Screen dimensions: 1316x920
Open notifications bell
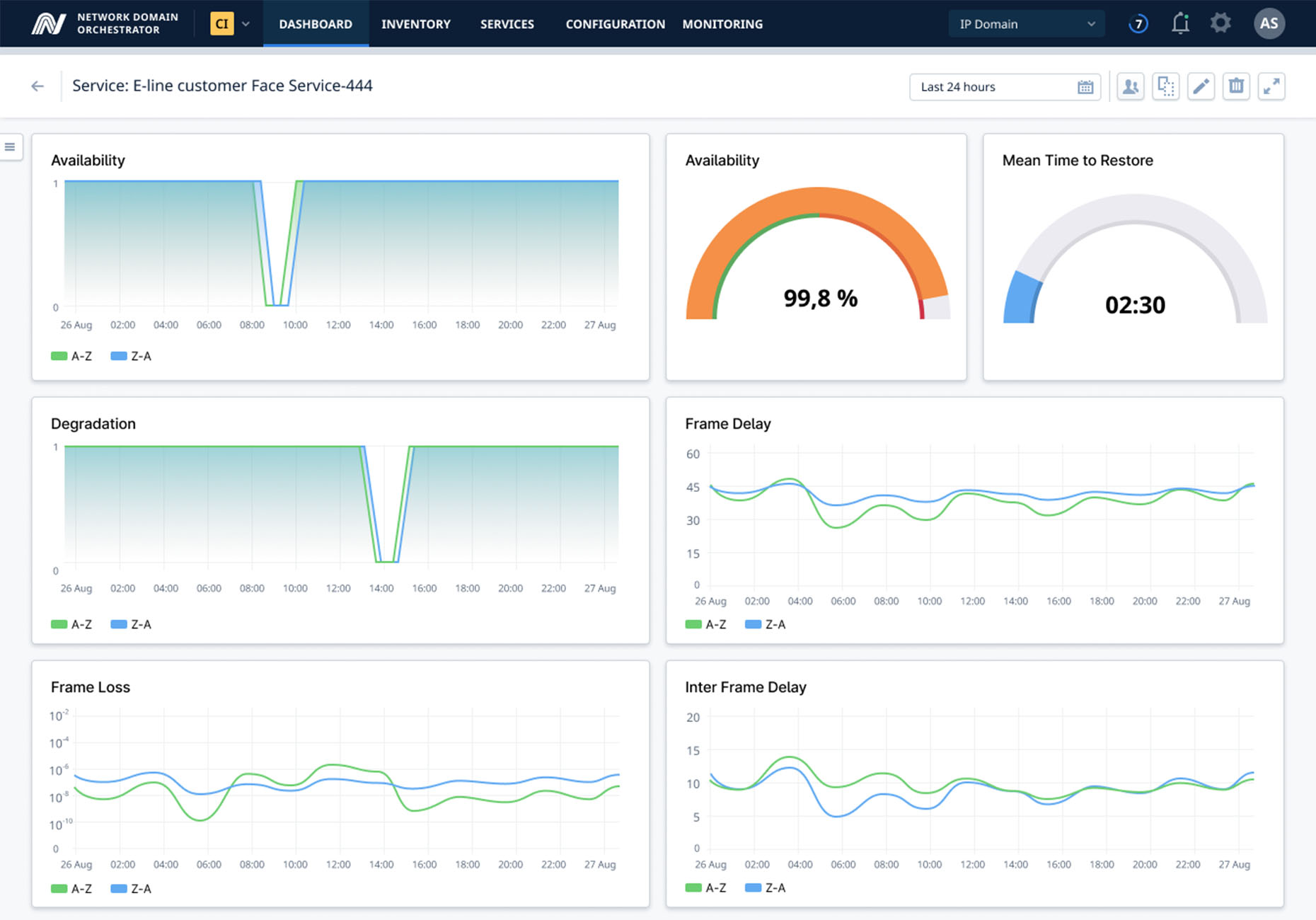pyautogui.click(x=1179, y=24)
